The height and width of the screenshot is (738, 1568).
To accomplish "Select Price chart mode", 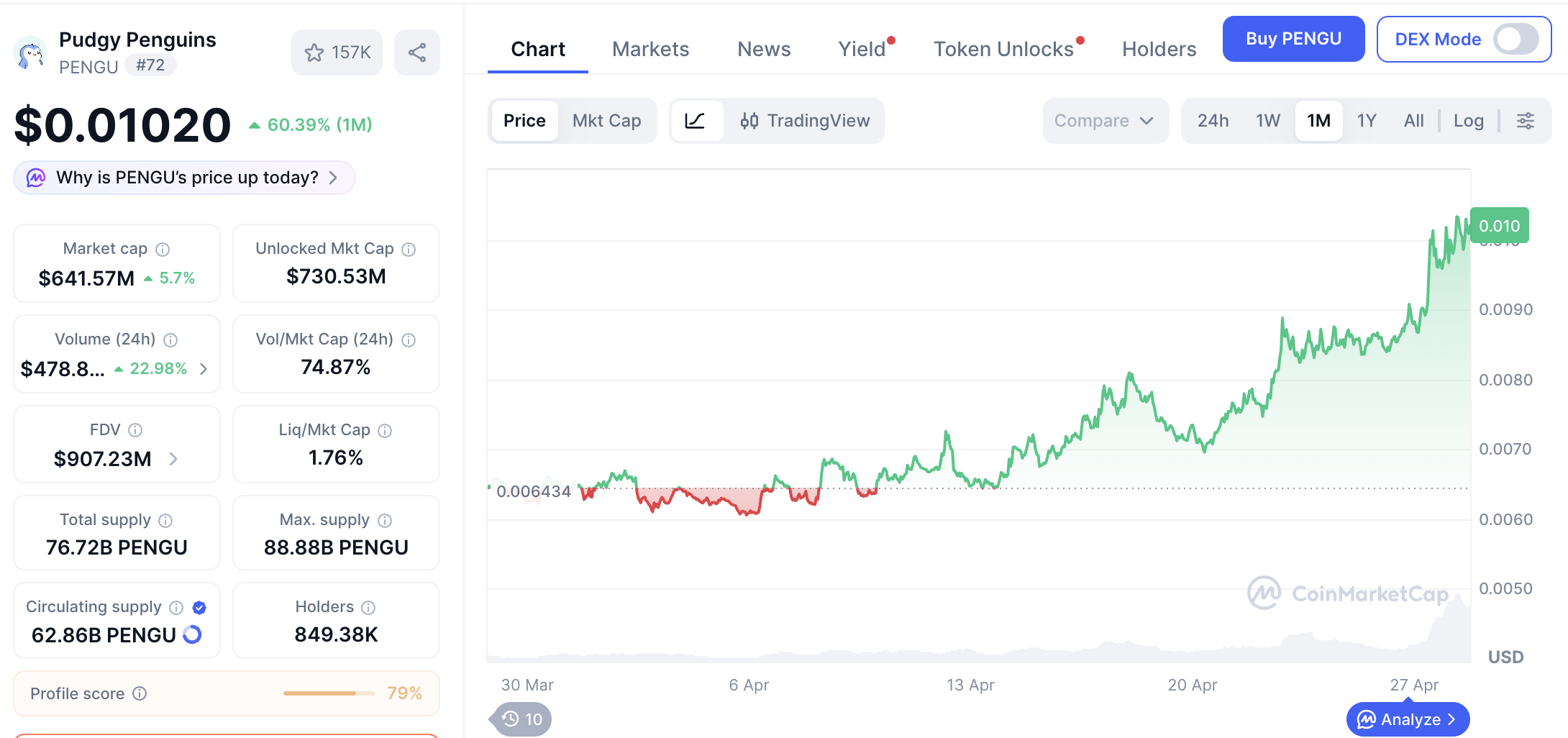I will coord(524,121).
